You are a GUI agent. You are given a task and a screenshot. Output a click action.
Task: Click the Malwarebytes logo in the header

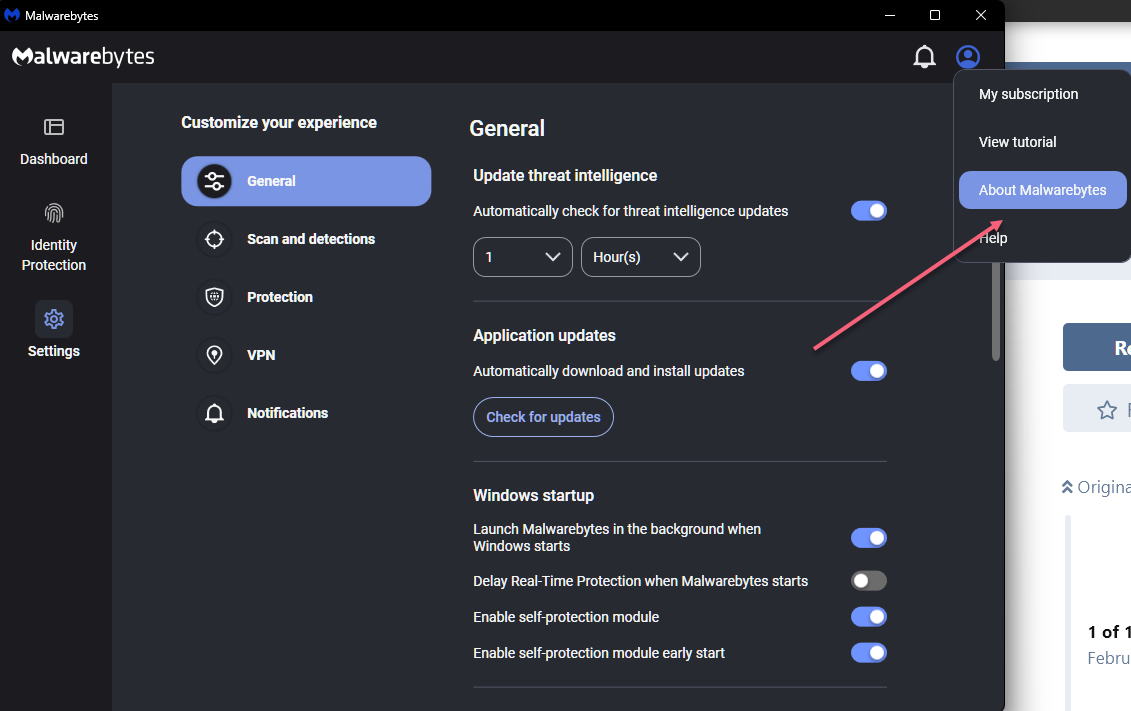click(83, 56)
